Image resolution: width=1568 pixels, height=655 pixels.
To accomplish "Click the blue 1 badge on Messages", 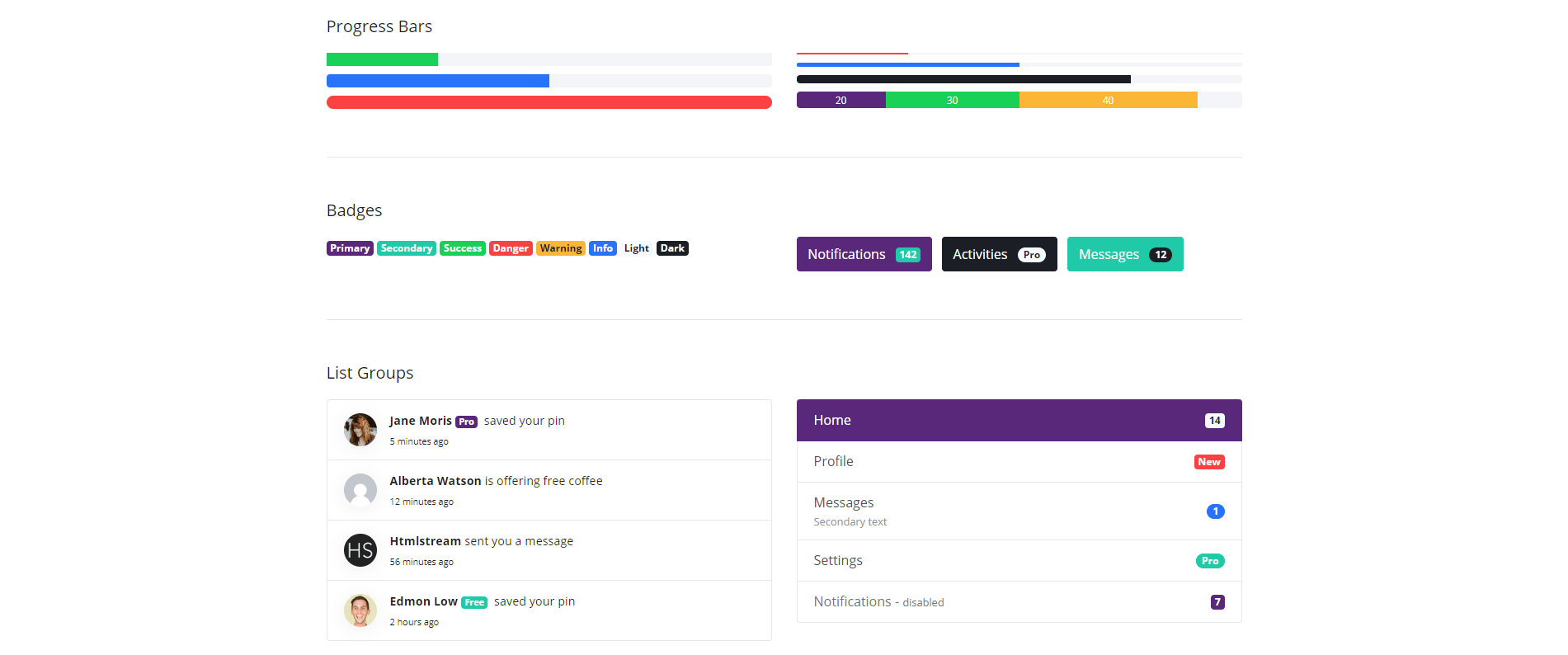I will click(x=1216, y=511).
